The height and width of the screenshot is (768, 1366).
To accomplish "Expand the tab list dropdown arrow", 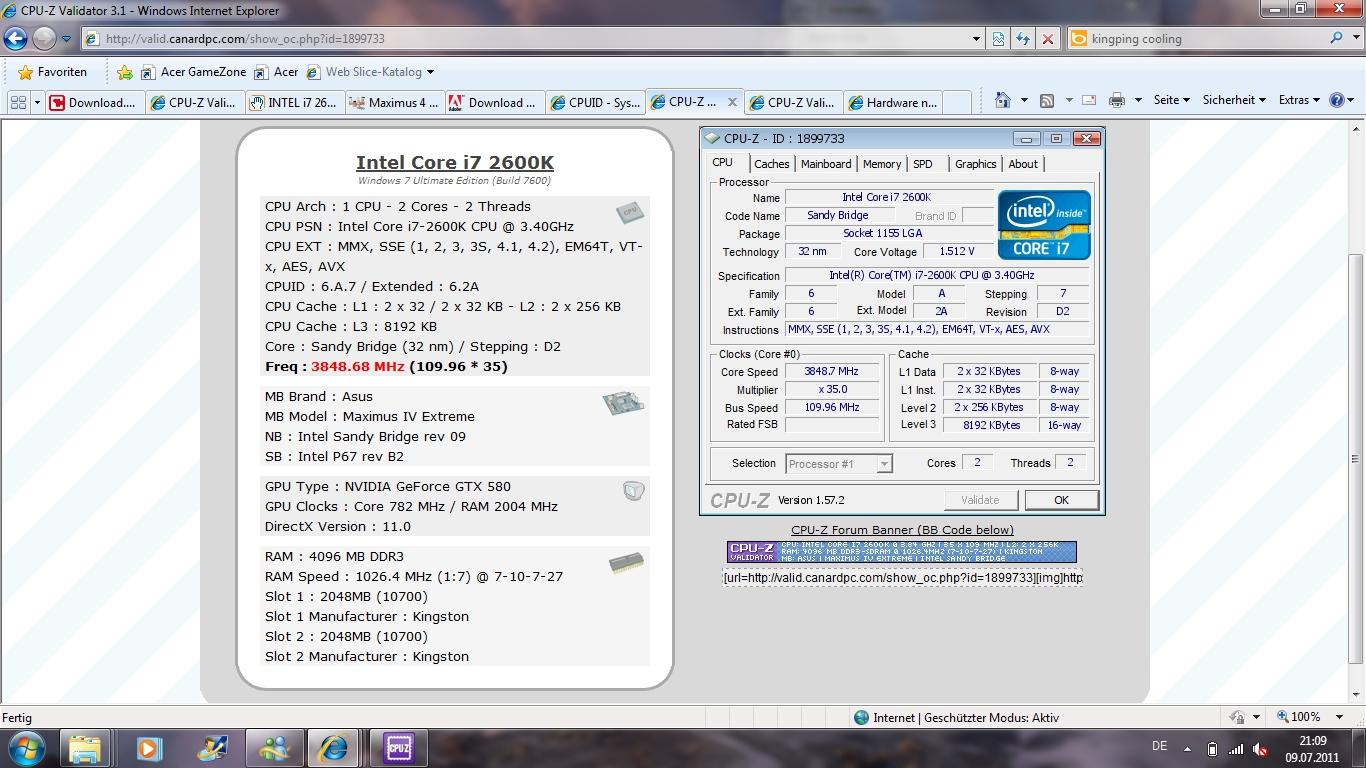I will click(37, 102).
